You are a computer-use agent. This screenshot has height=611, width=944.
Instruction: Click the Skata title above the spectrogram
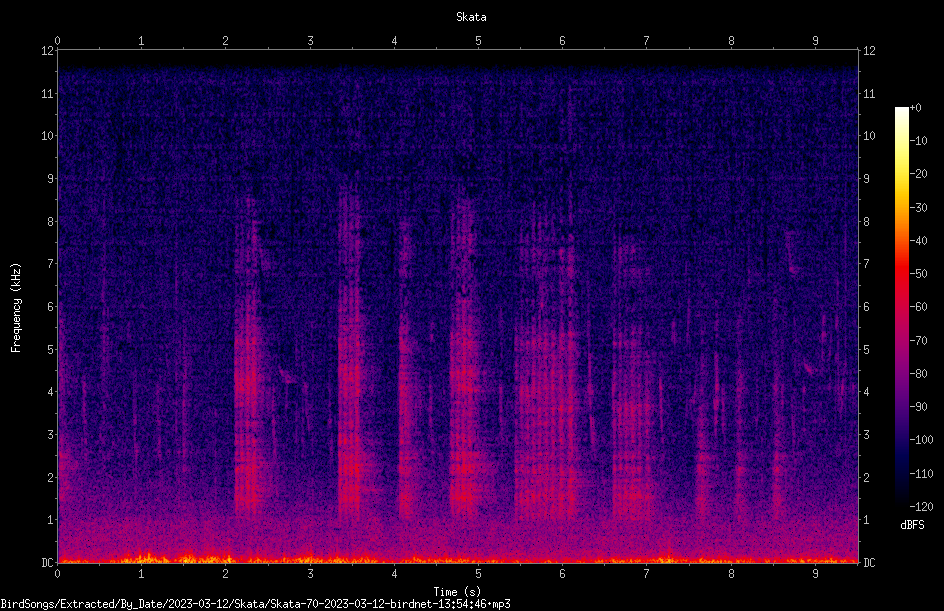point(471,17)
